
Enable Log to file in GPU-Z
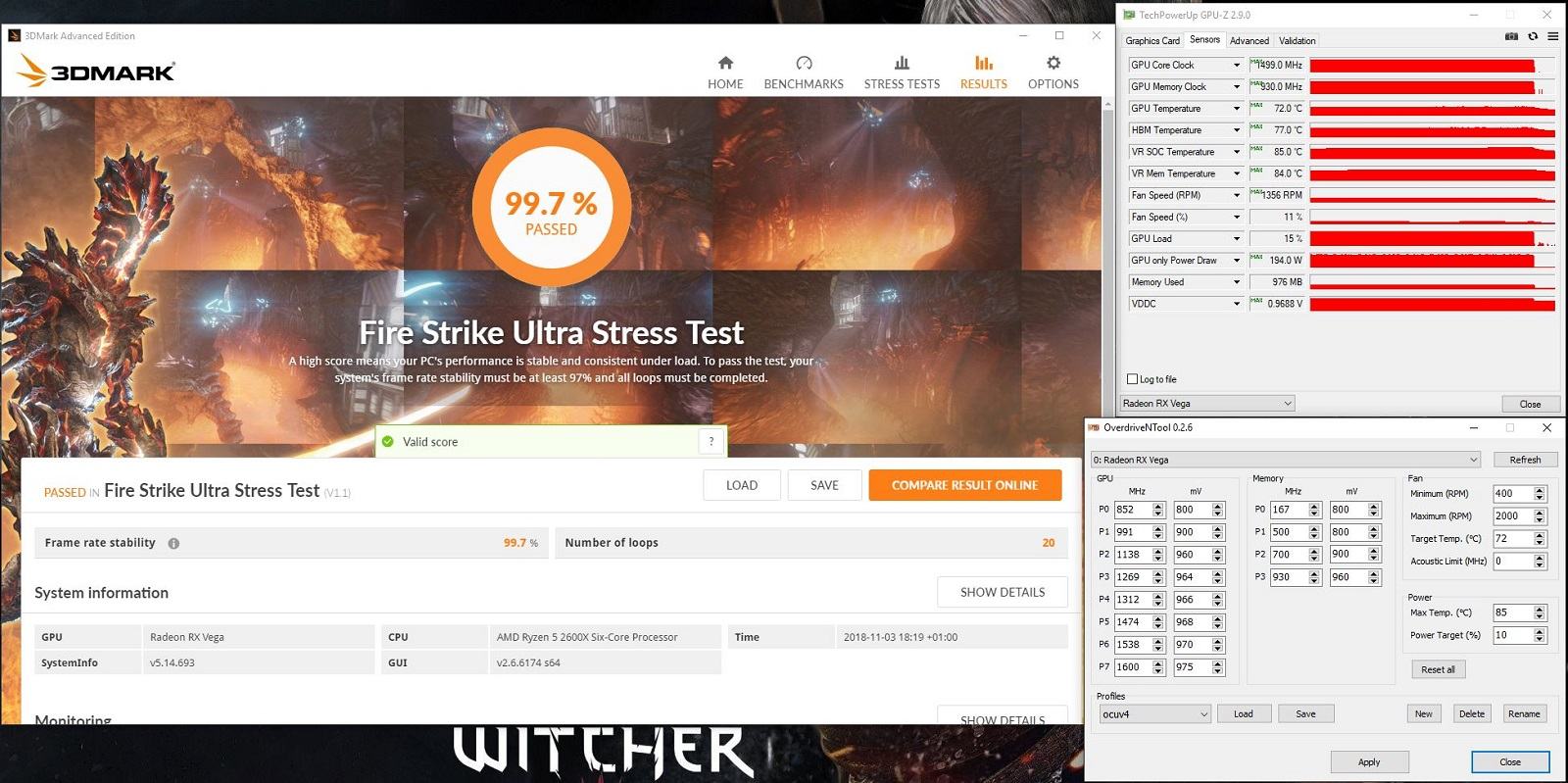[1133, 379]
